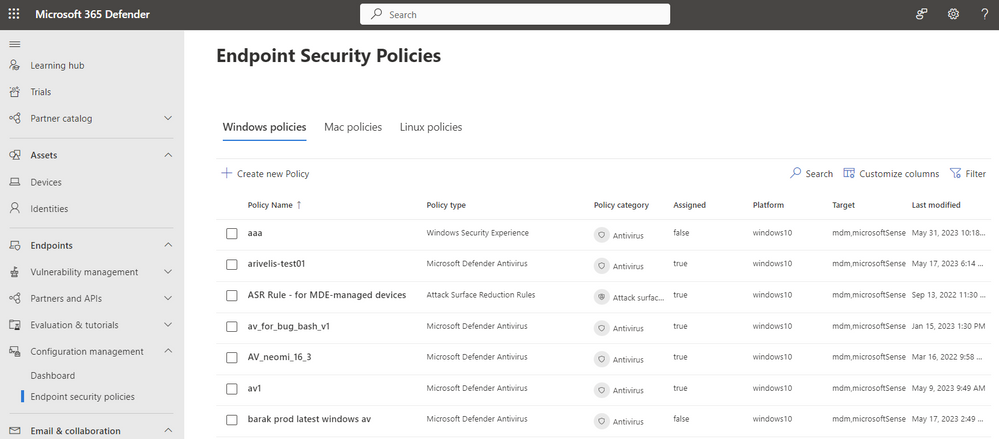Viewport: 999px width, 439px height.
Task: Expand the Evaluation & tutorials chevron
Action: coord(168,325)
